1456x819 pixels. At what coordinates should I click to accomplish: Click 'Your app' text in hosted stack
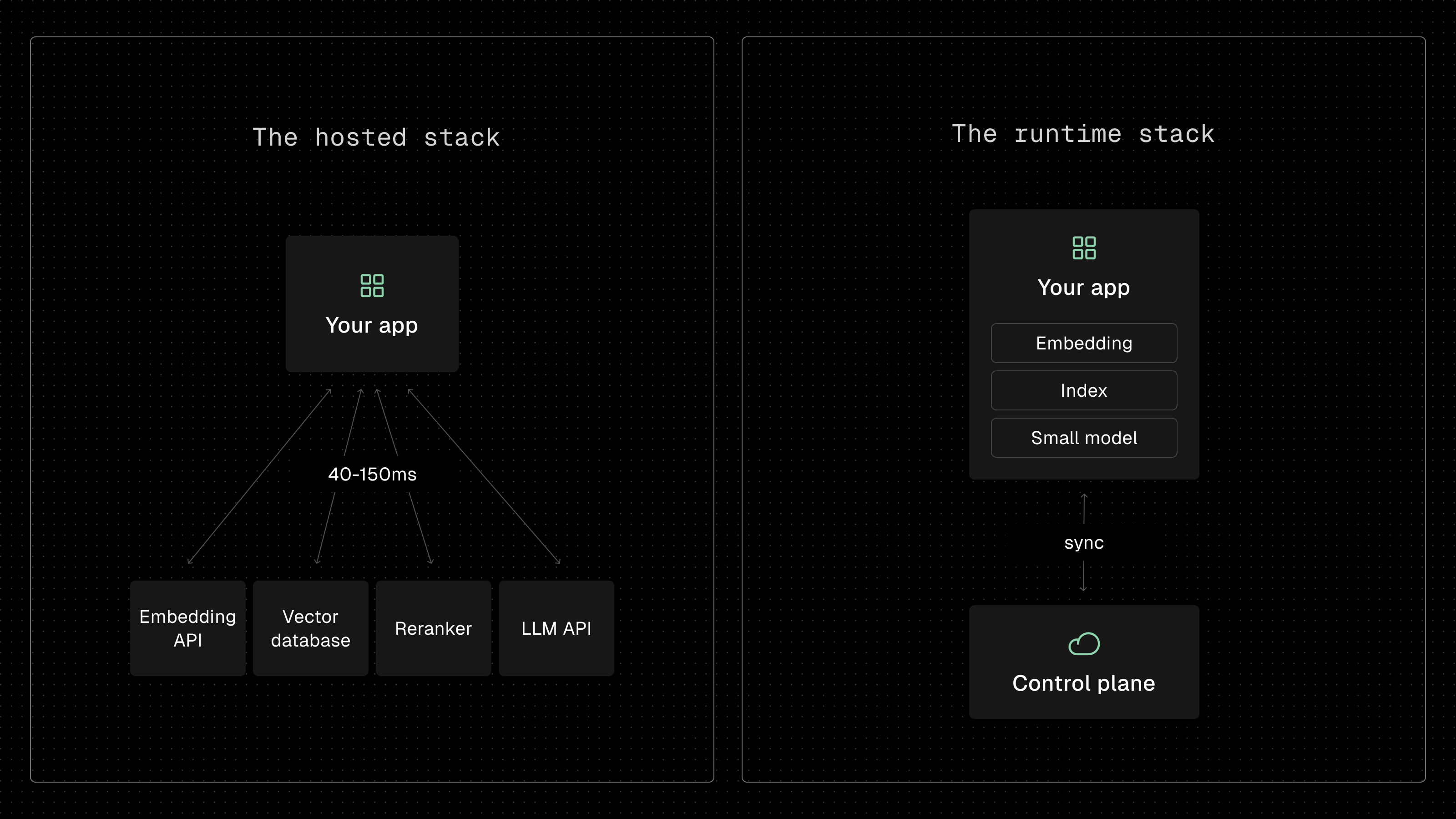pyautogui.click(x=372, y=326)
